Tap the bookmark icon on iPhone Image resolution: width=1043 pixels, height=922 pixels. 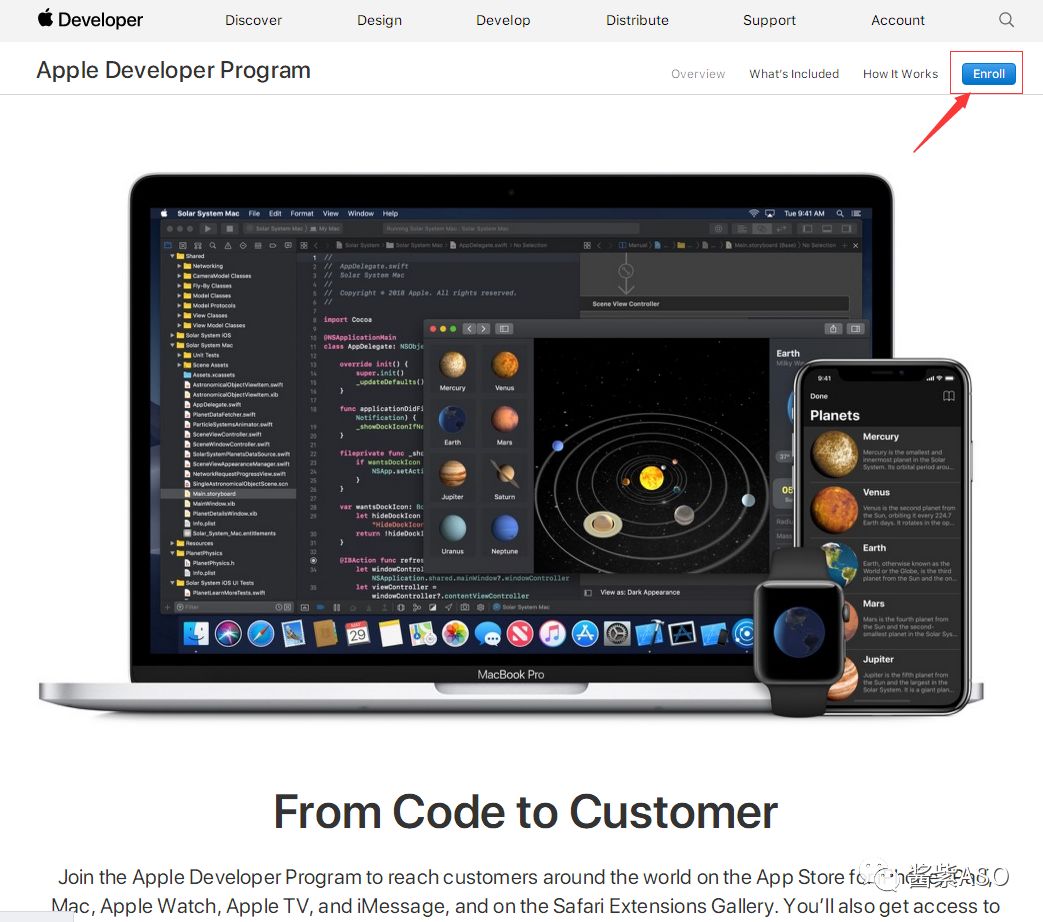pyautogui.click(x=949, y=396)
